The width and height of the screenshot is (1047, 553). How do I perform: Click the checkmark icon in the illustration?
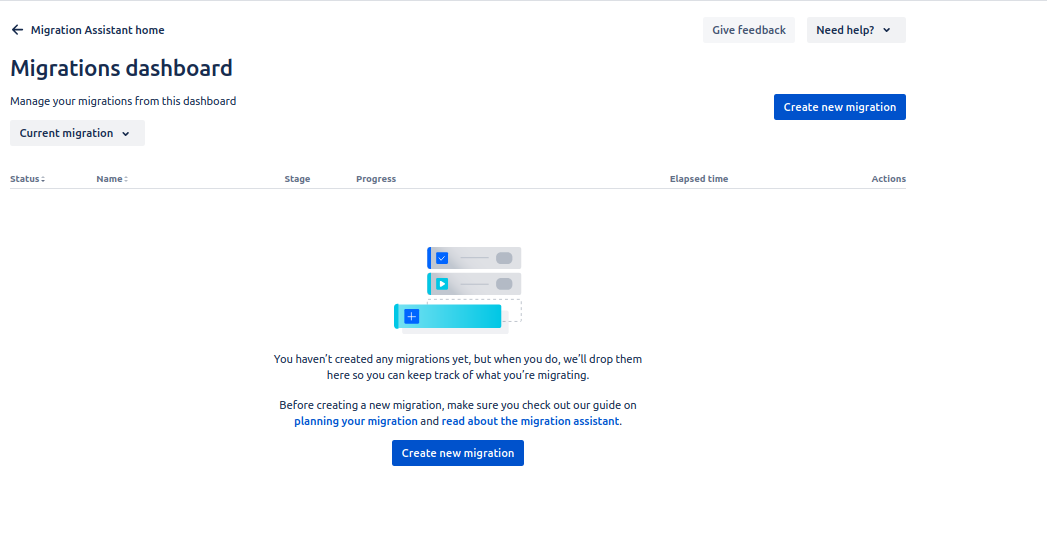[x=442, y=258]
